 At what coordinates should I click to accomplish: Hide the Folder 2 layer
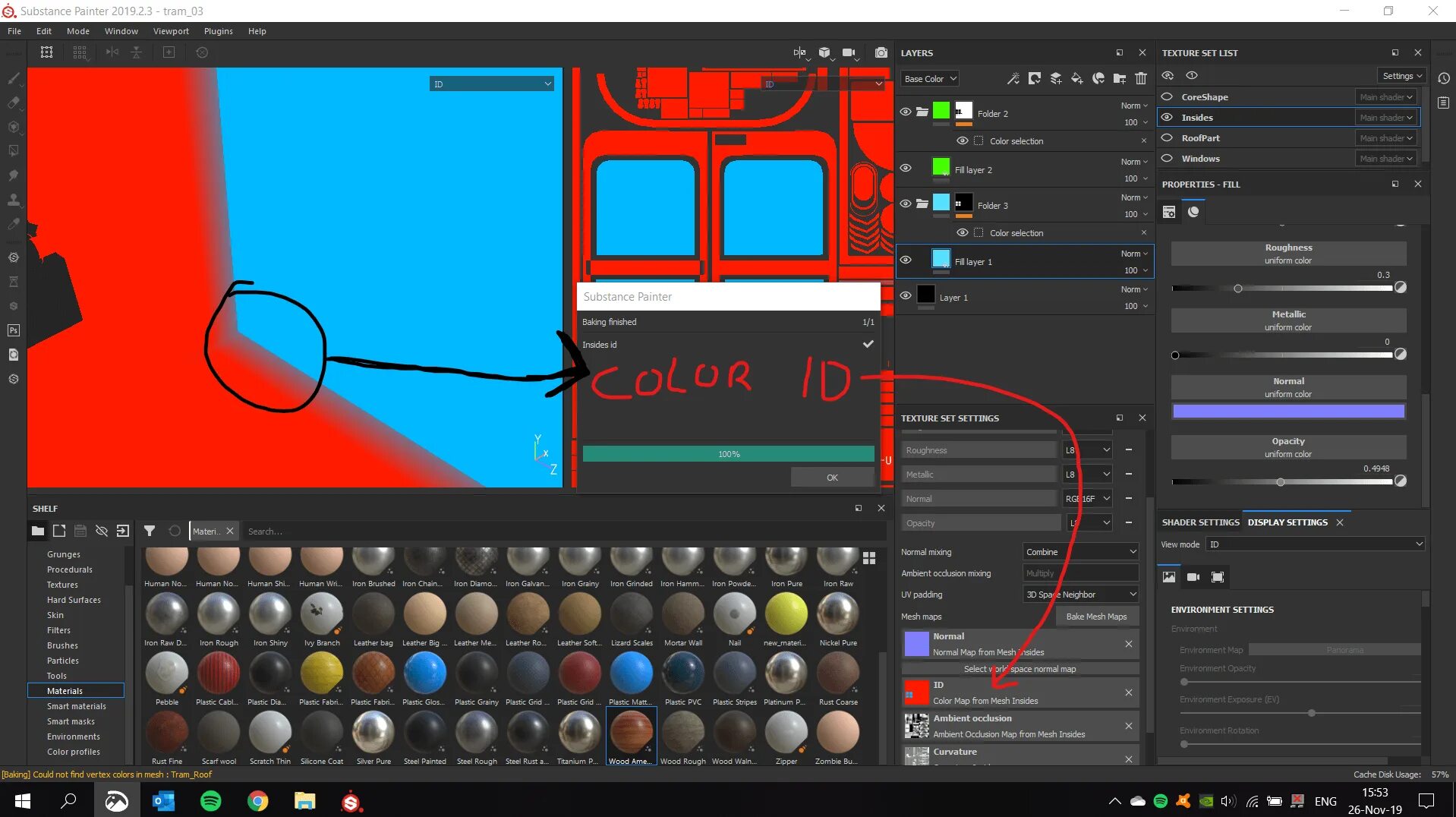click(x=906, y=112)
